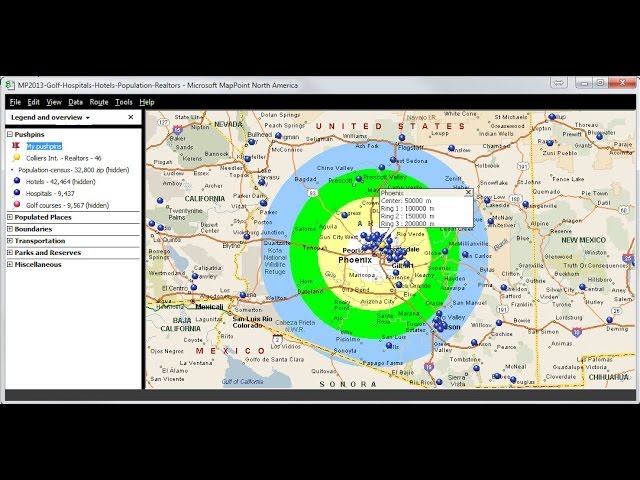Click the hospital pushpin near Bullhead City

point(251,142)
